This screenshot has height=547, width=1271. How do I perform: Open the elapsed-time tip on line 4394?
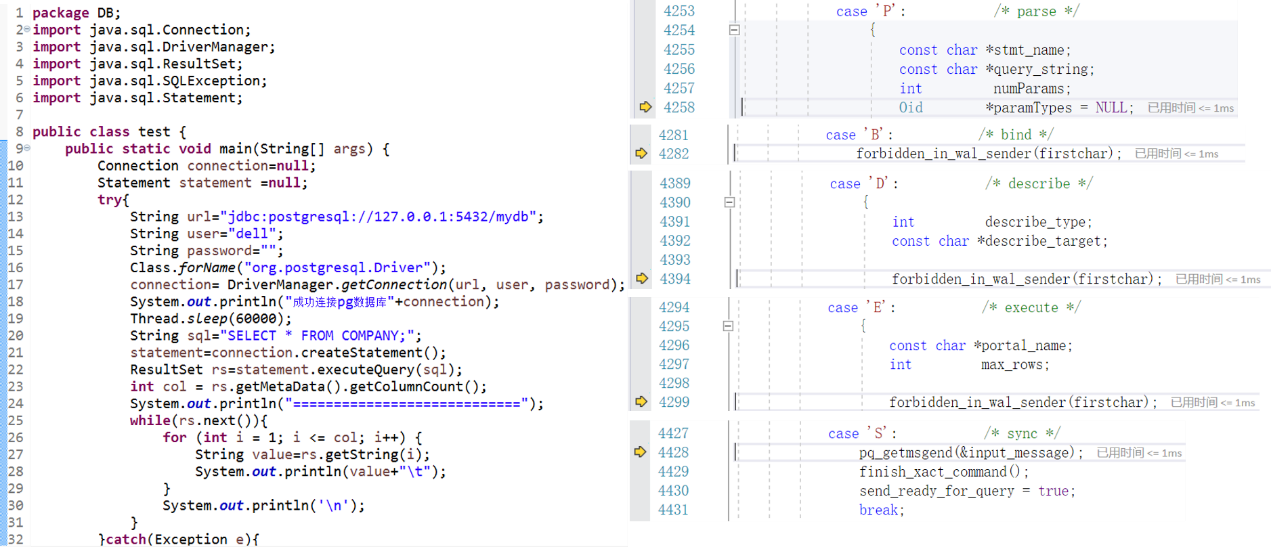[1218, 280]
